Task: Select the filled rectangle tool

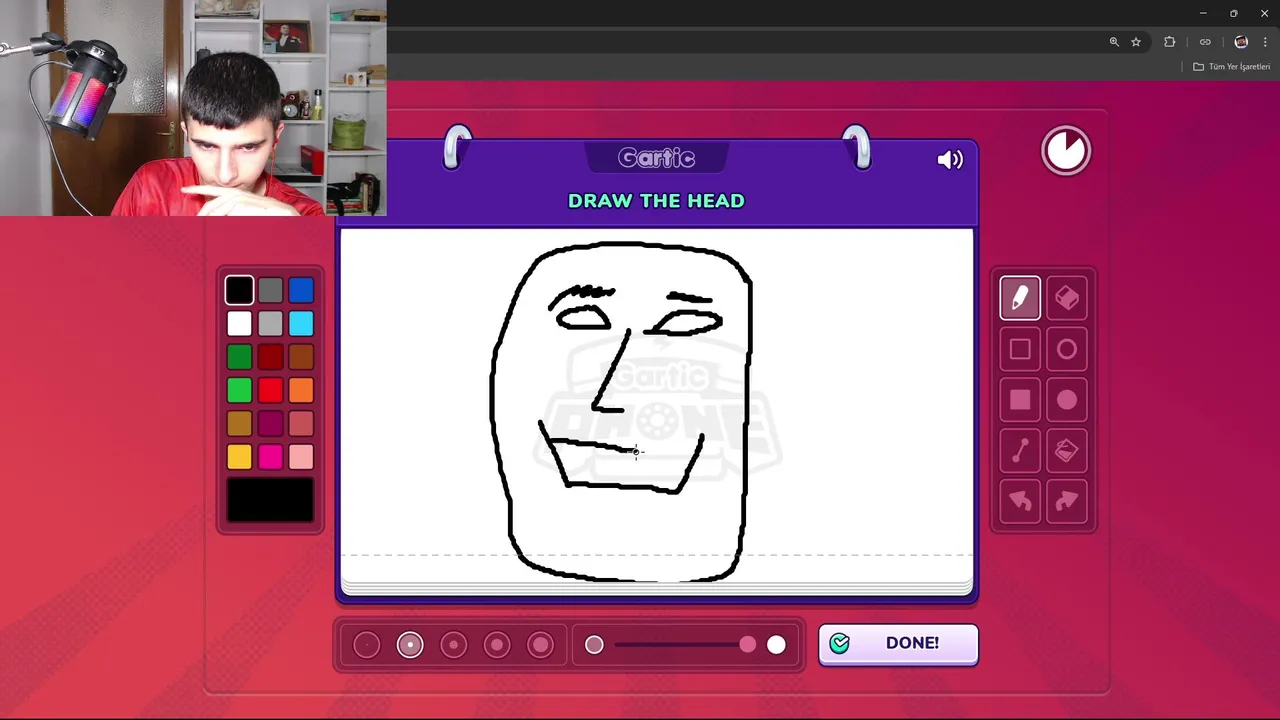Action: pyautogui.click(x=1020, y=400)
